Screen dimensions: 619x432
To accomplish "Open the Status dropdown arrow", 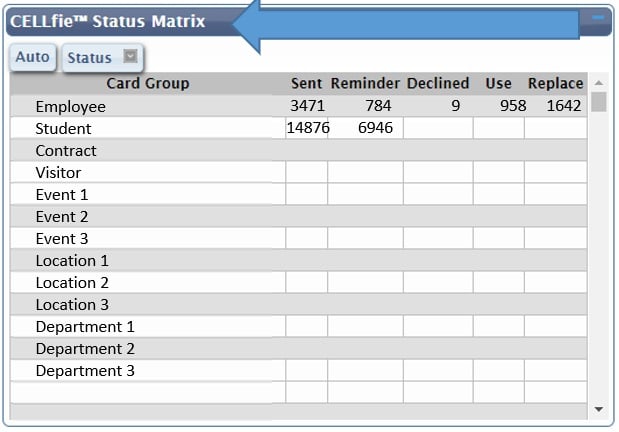I will pyautogui.click(x=131, y=56).
